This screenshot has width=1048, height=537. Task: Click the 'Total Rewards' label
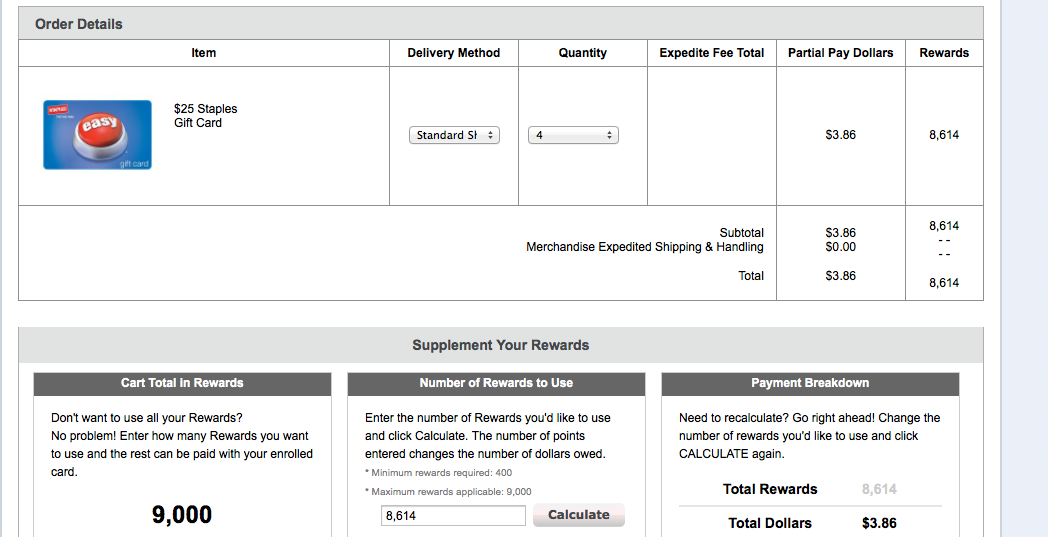click(x=770, y=489)
